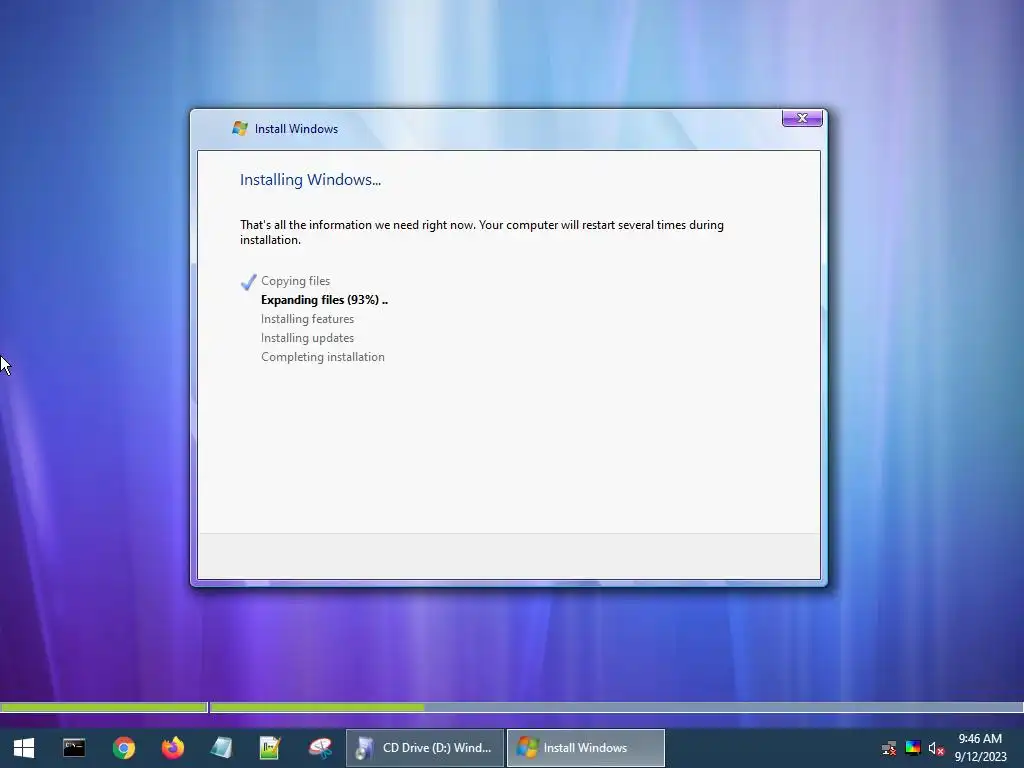This screenshot has height=768, width=1024.
Task: Click the first green setup progress bar
Action: (x=104, y=707)
